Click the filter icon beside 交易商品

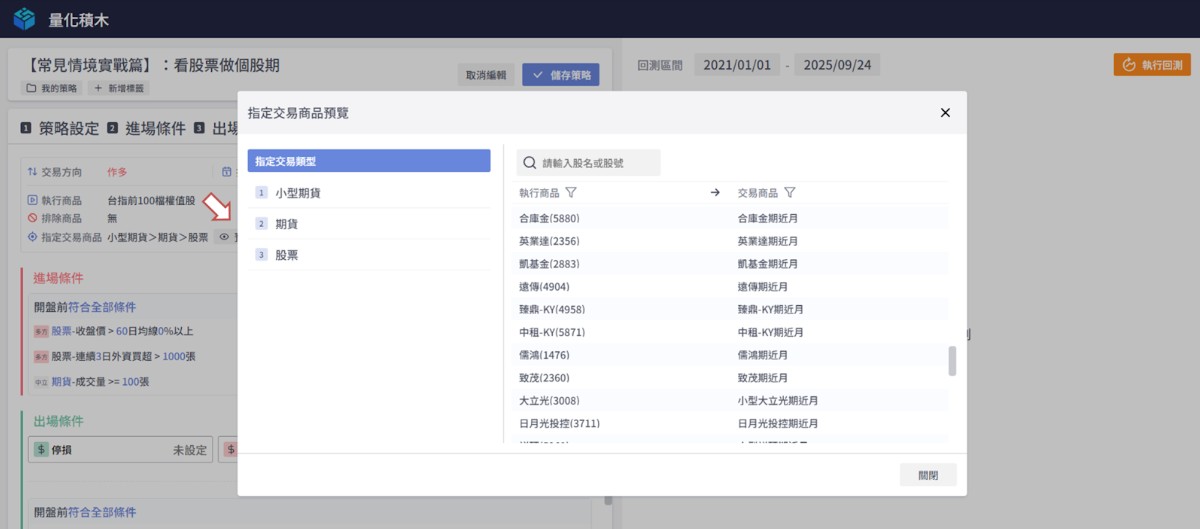pos(790,192)
